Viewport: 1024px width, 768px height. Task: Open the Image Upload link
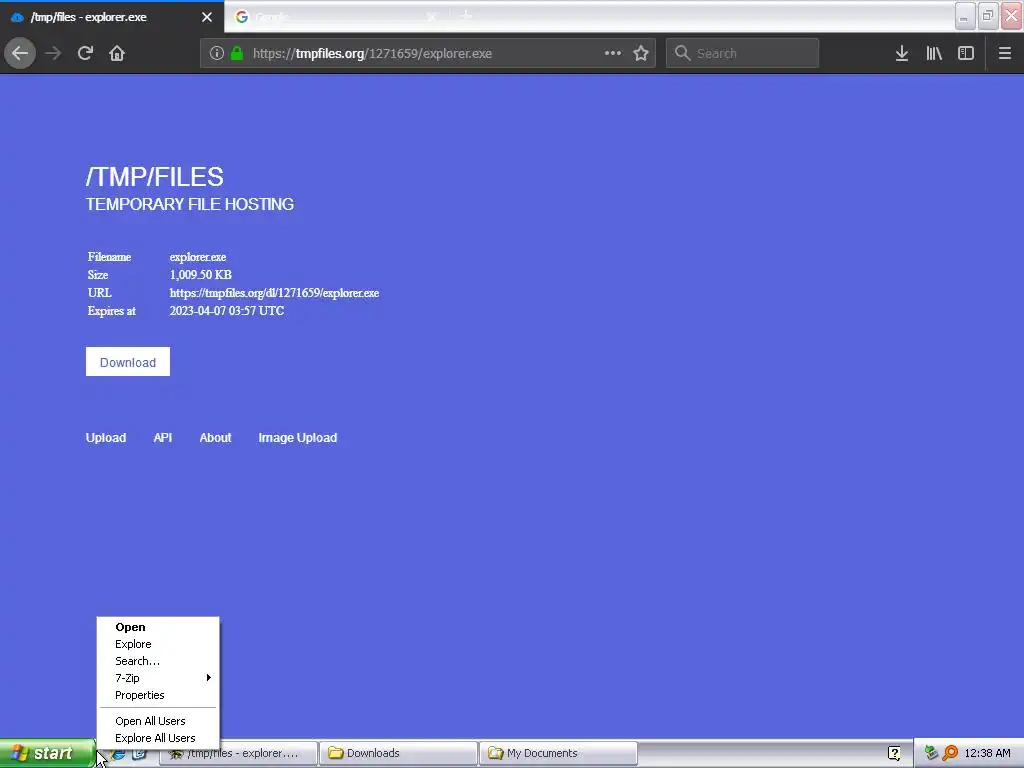[298, 438]
